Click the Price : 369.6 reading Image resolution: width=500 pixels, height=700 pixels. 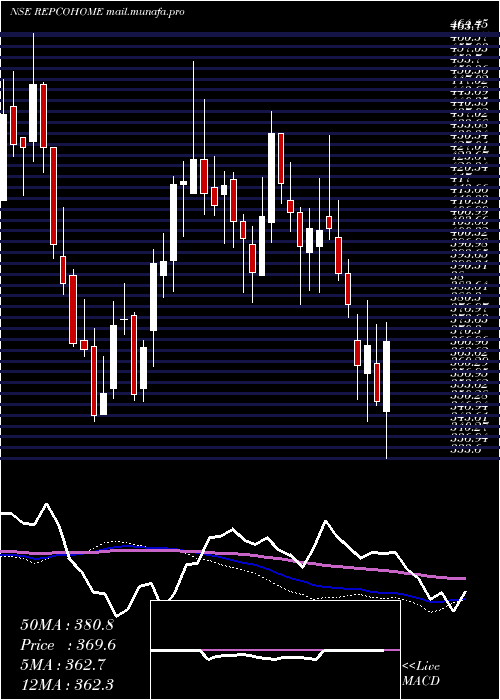[x=67, y=645]
